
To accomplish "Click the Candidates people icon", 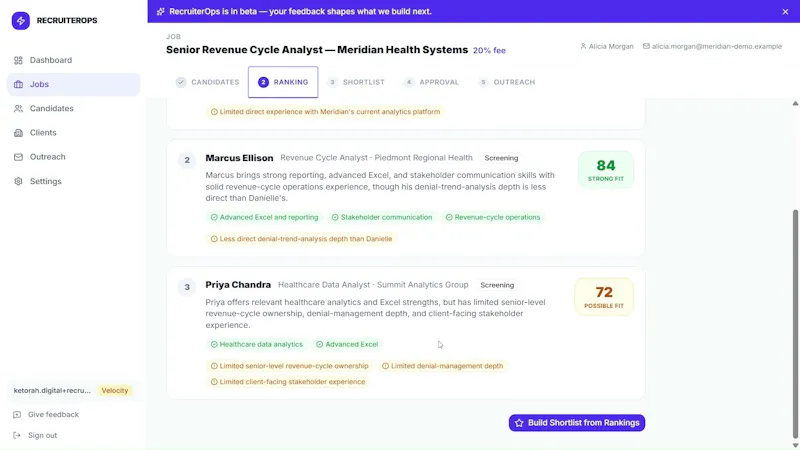I will [x=18, y=108].
